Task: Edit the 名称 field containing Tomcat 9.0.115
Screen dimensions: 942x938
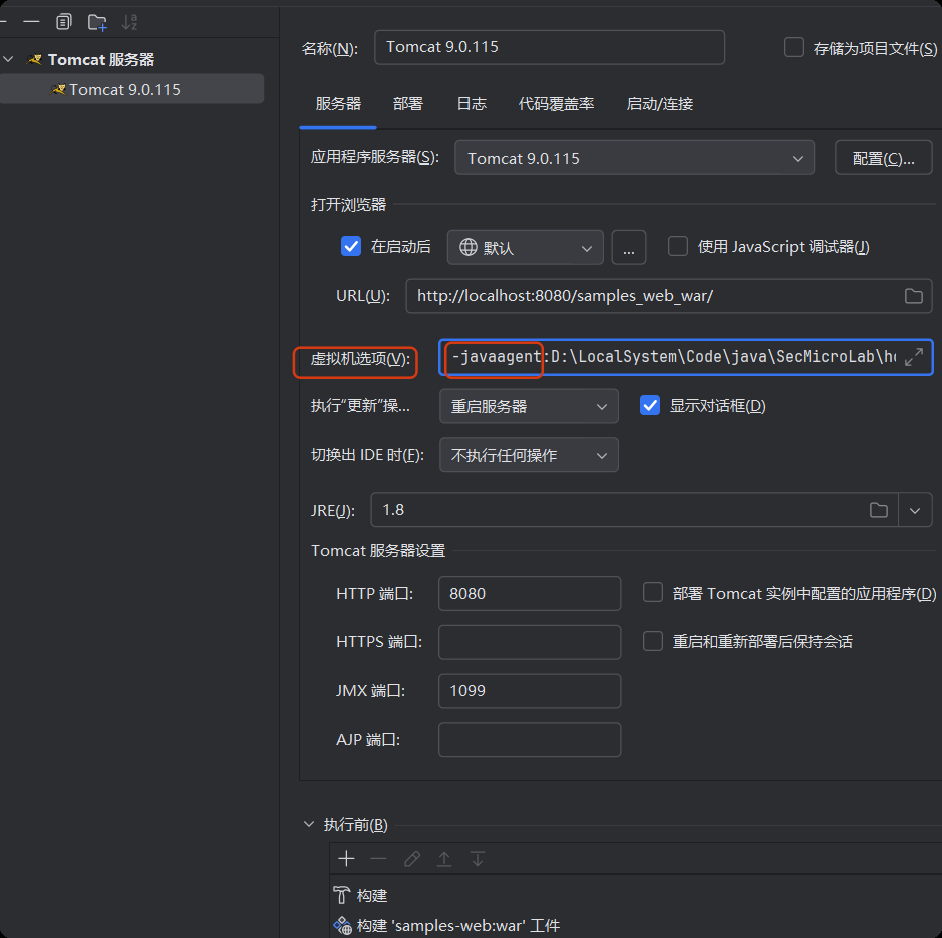Action: [x=549, y=47]
